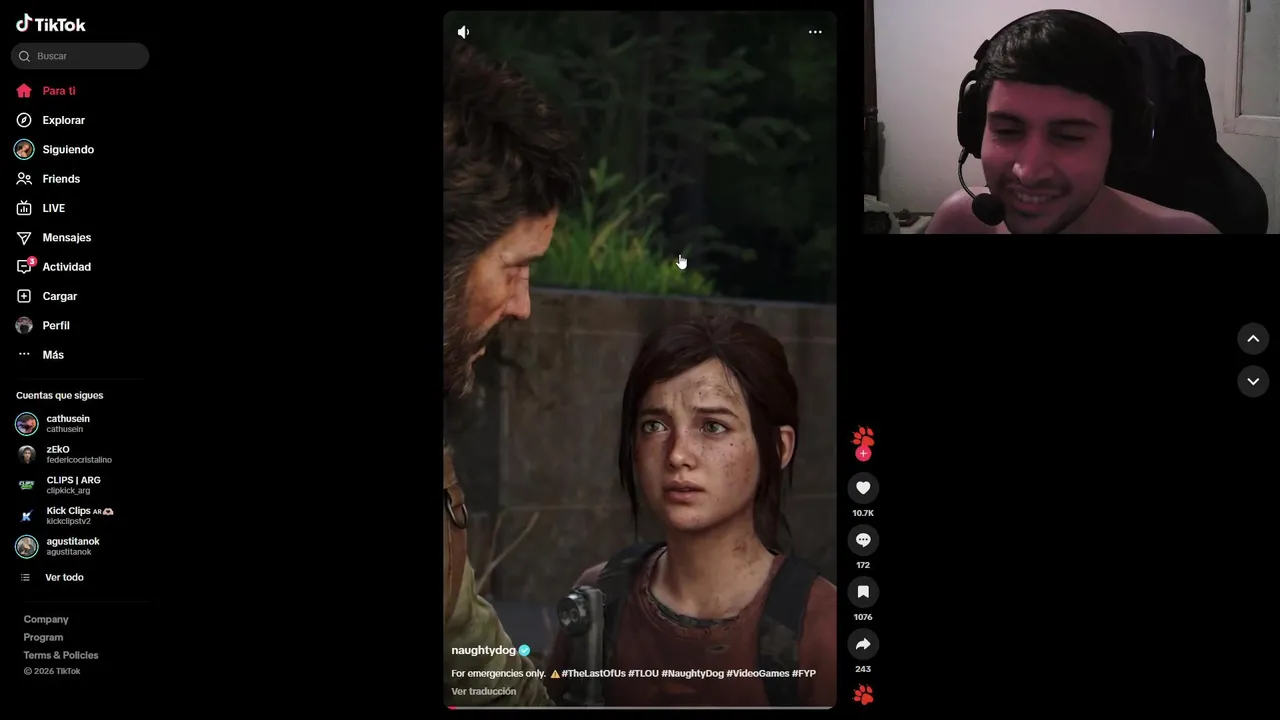Click the Buscar search field
The image size is (1280, 720).
click(x=80, y=56)
